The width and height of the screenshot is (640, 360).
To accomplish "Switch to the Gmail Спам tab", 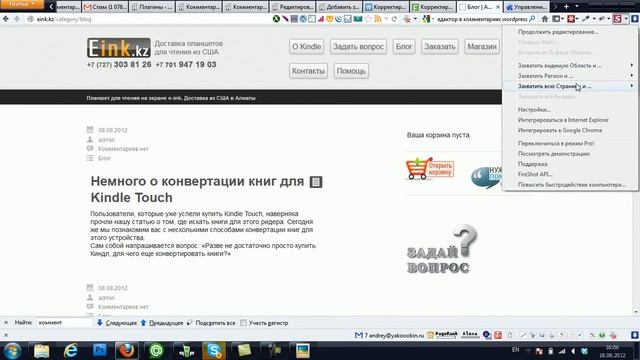I will click(x=106, y=7).
